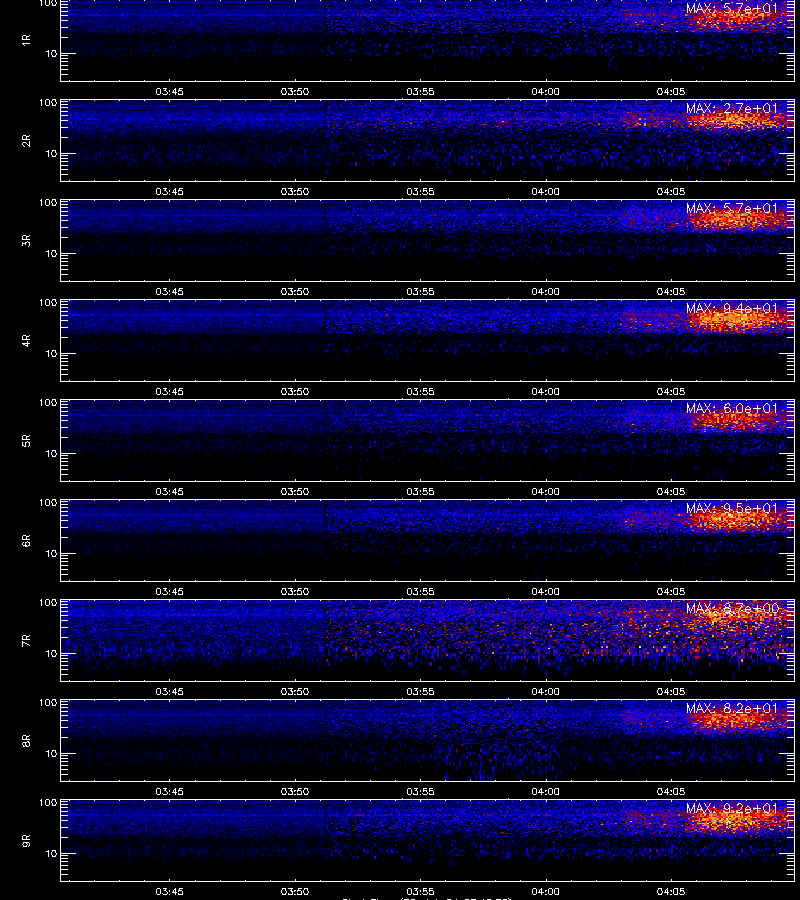
Task: Click the 5R panel label
Action: [26, 440]
